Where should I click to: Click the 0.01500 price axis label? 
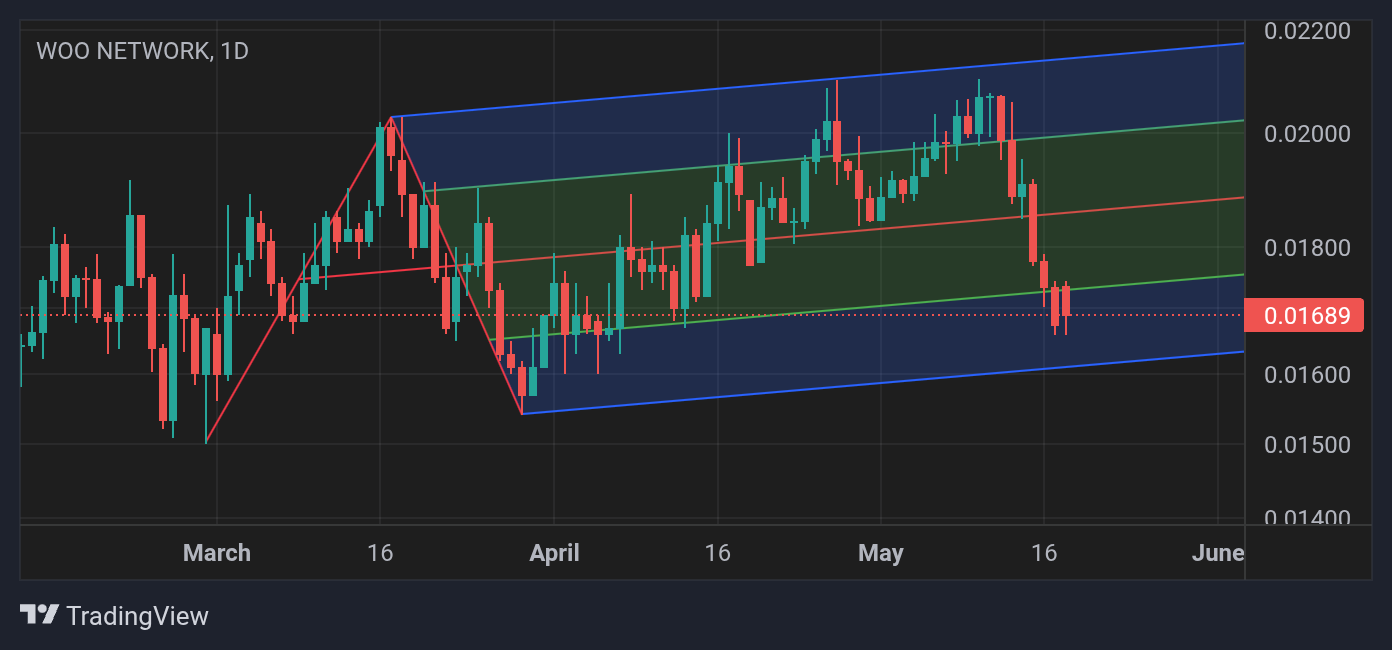(1307, 444)
